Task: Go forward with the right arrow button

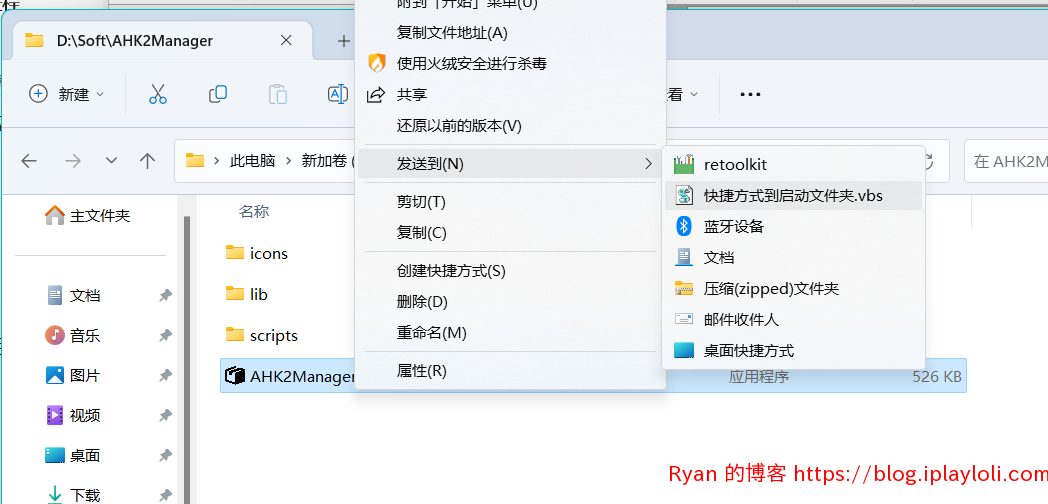Action: point(72,160)
